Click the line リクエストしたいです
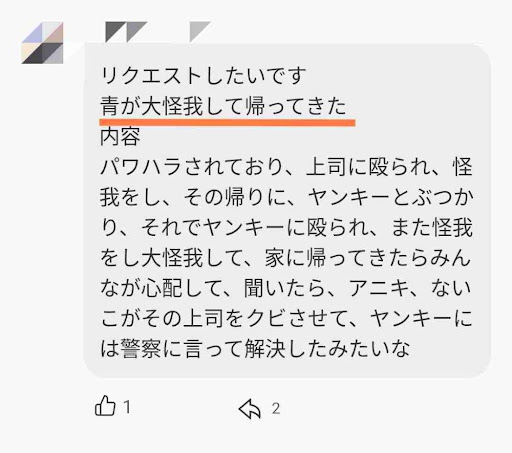 coord(203,76)
